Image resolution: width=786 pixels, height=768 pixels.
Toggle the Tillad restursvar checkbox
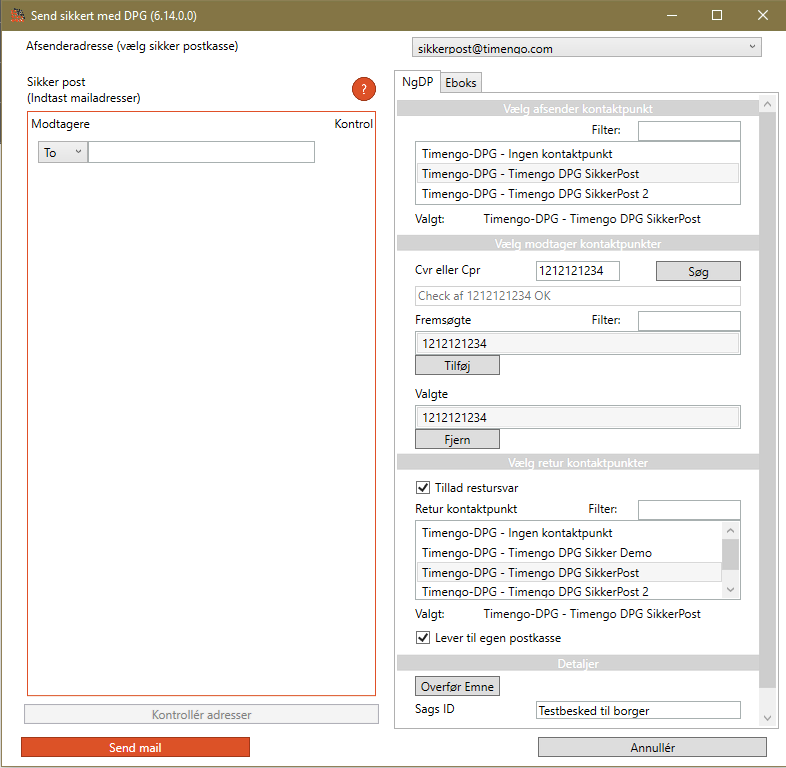click(423, 487)
